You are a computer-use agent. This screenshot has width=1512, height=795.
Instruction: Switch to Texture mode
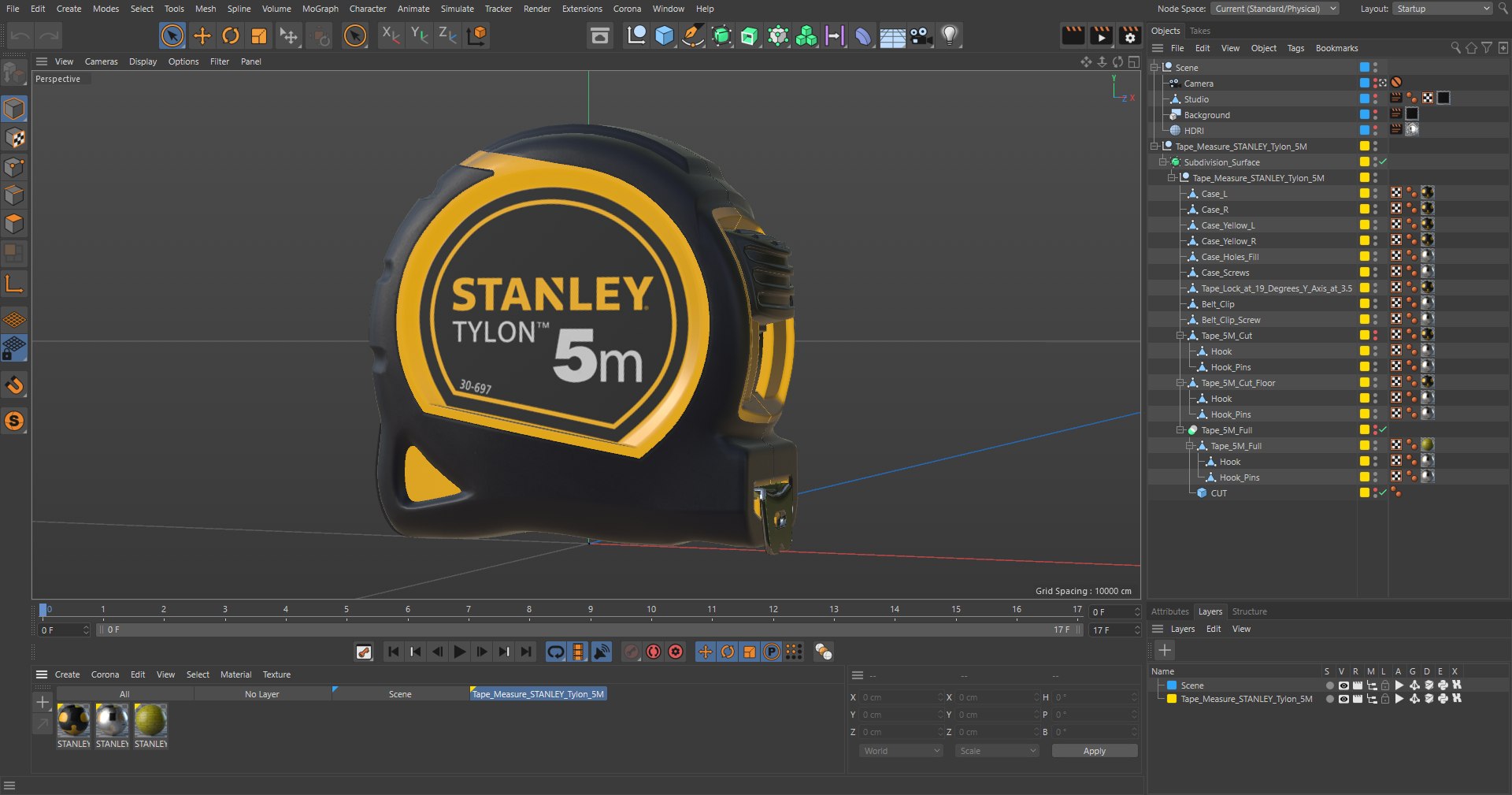tap(14, 138)
